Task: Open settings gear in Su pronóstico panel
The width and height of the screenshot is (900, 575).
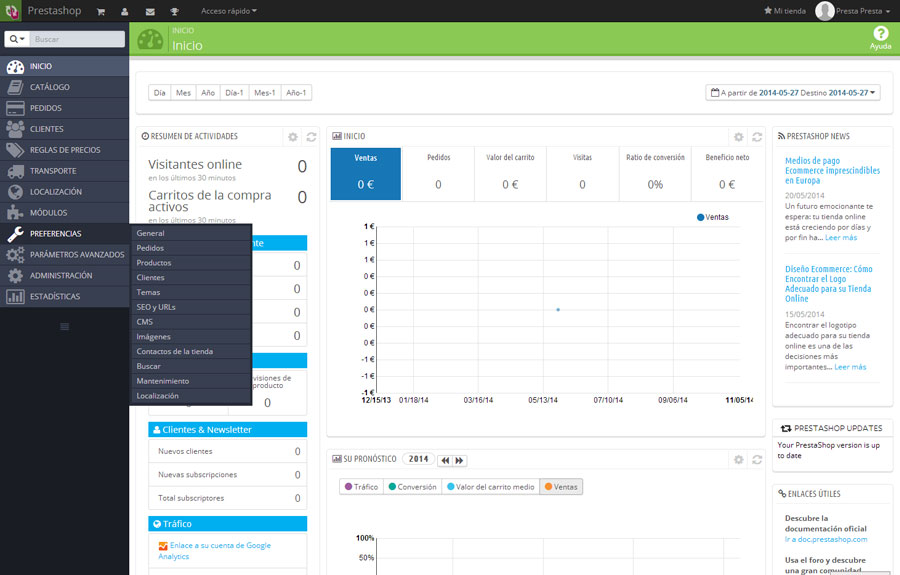Action: coord(739,460)
